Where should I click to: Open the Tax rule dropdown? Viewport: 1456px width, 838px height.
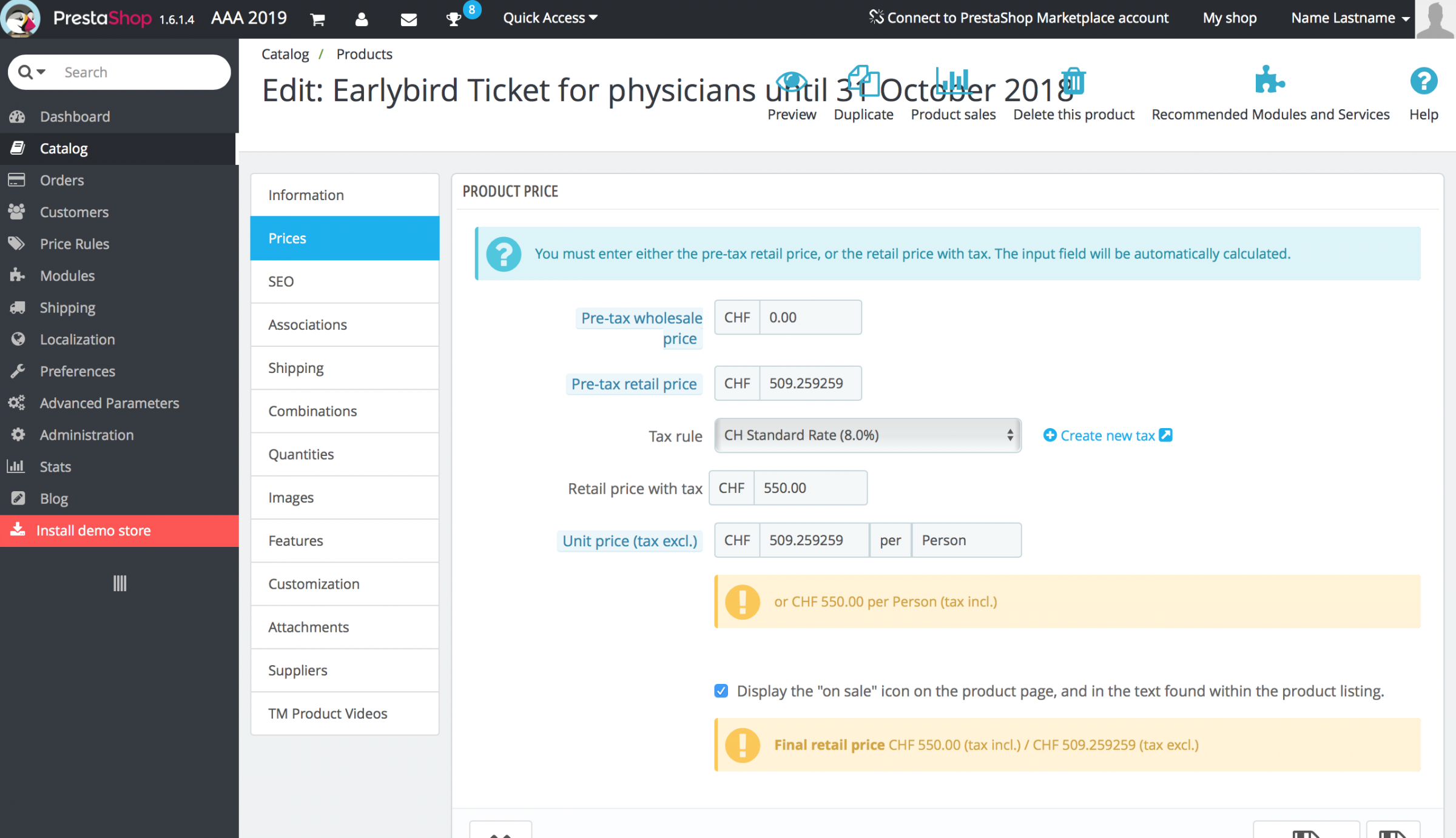868,435
